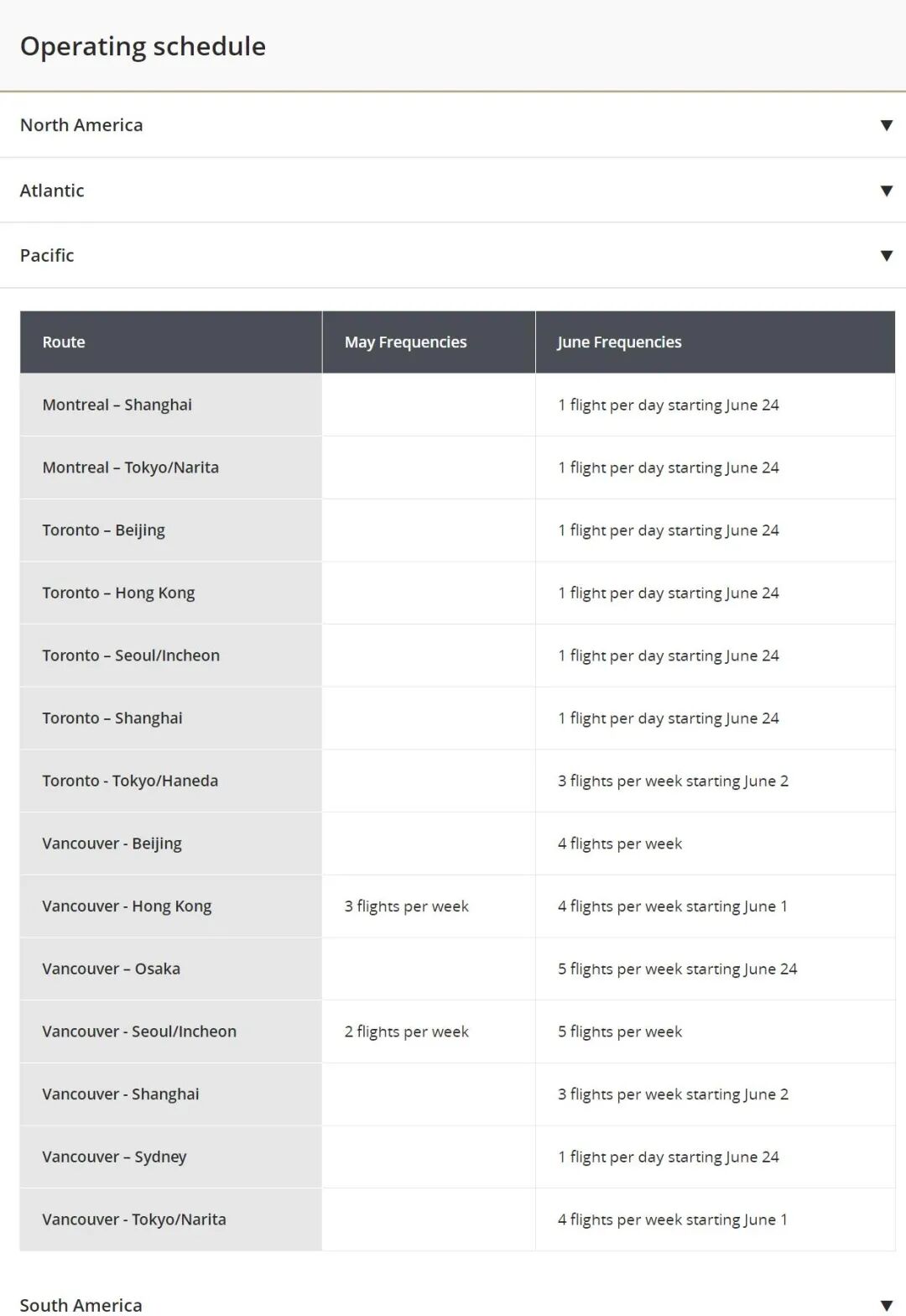Collapse the Pacific section arrow
The width and height of the screenshot is (906, 1316).
click(x=886, y=255)
